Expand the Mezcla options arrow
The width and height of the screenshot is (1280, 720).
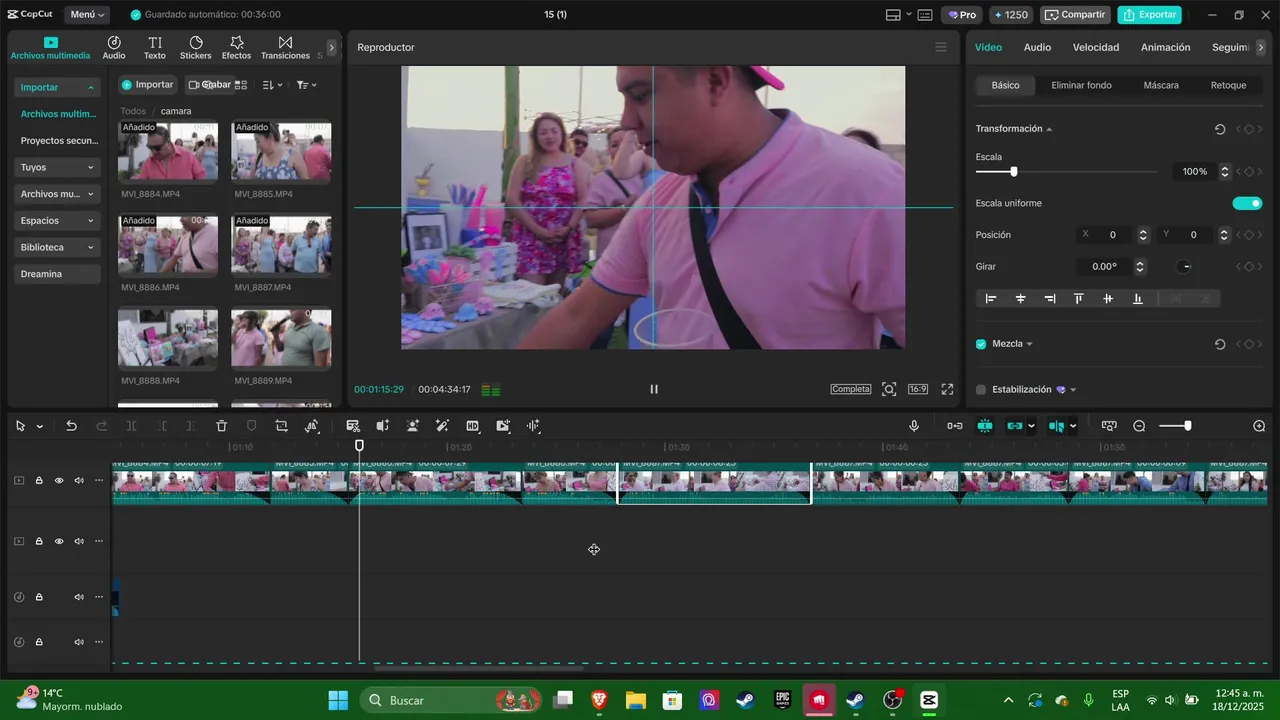1029,344
